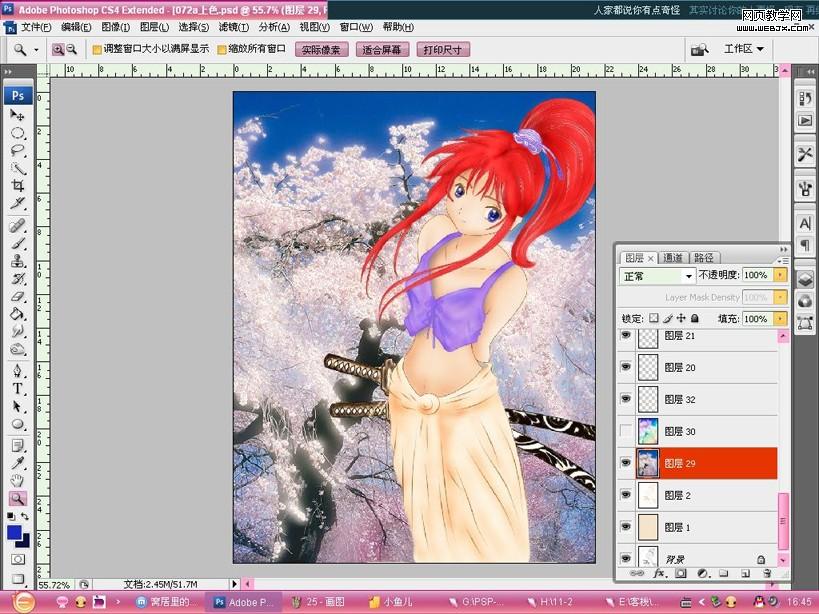Select the Paint Bucket tool

tap(17, 314)
